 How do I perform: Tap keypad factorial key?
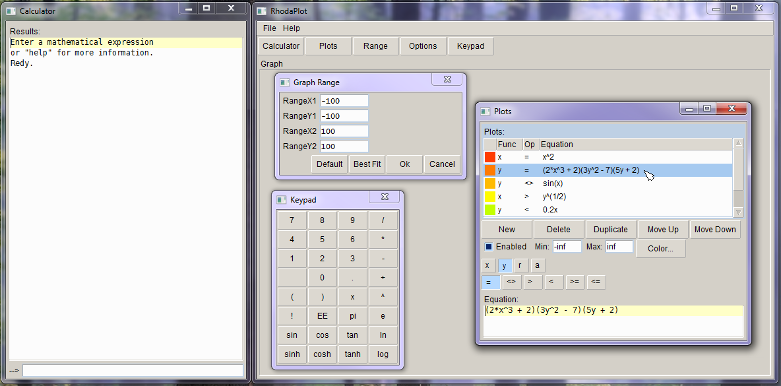coord(292,316)
